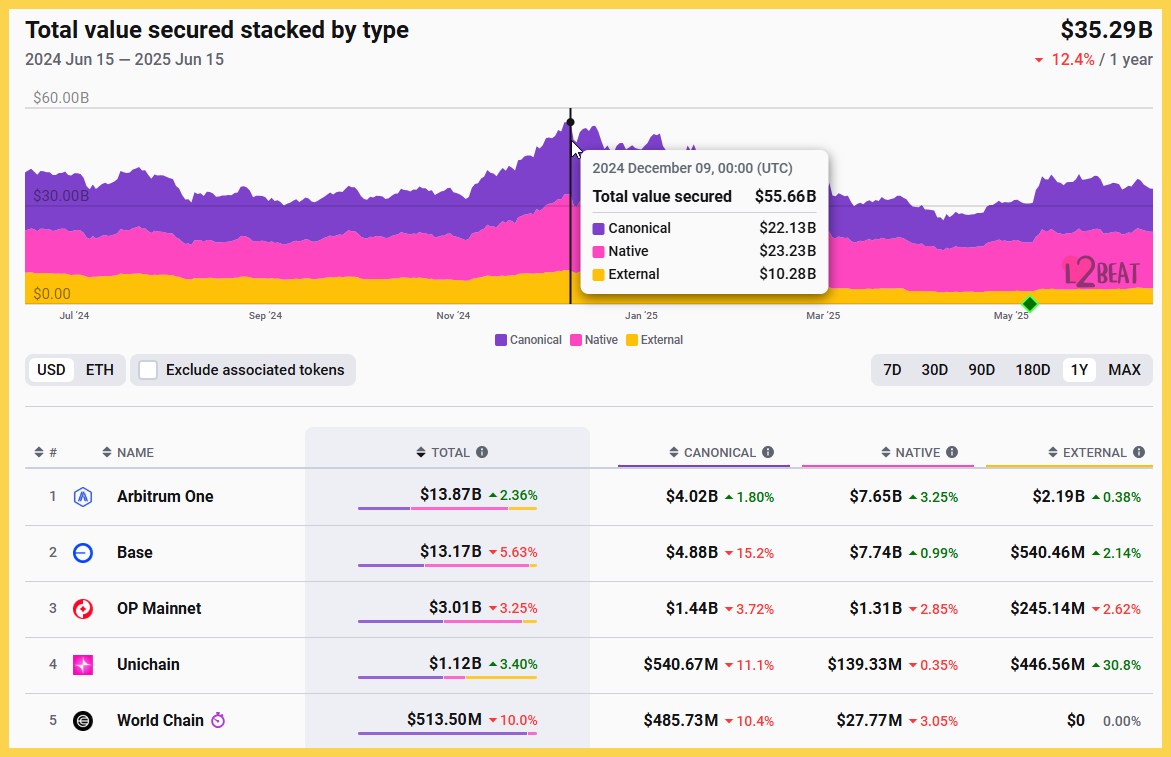The image size is (1171, 757).
Task: Select the 7D time range
Action: (x=892, y=370)
